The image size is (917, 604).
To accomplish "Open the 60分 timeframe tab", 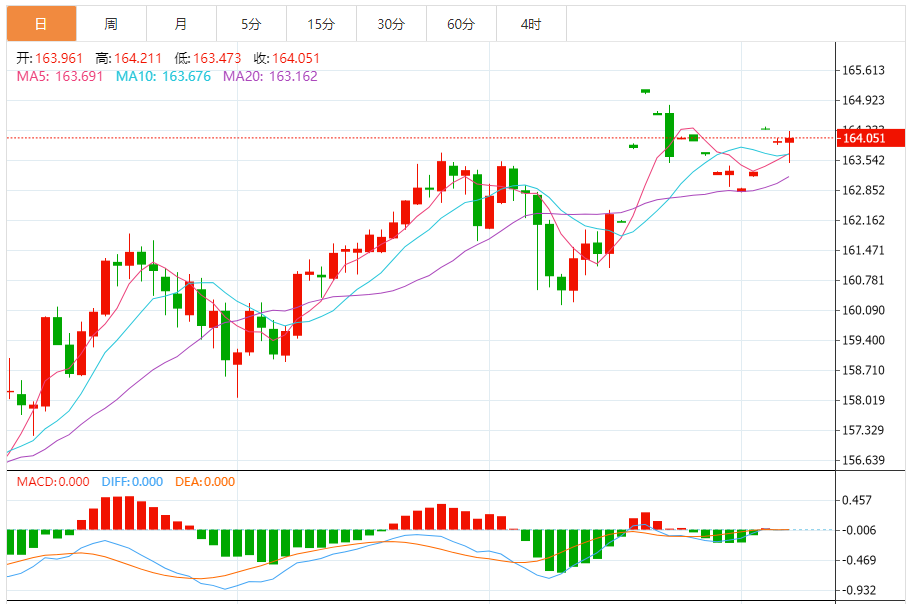I will coord(461,24).
